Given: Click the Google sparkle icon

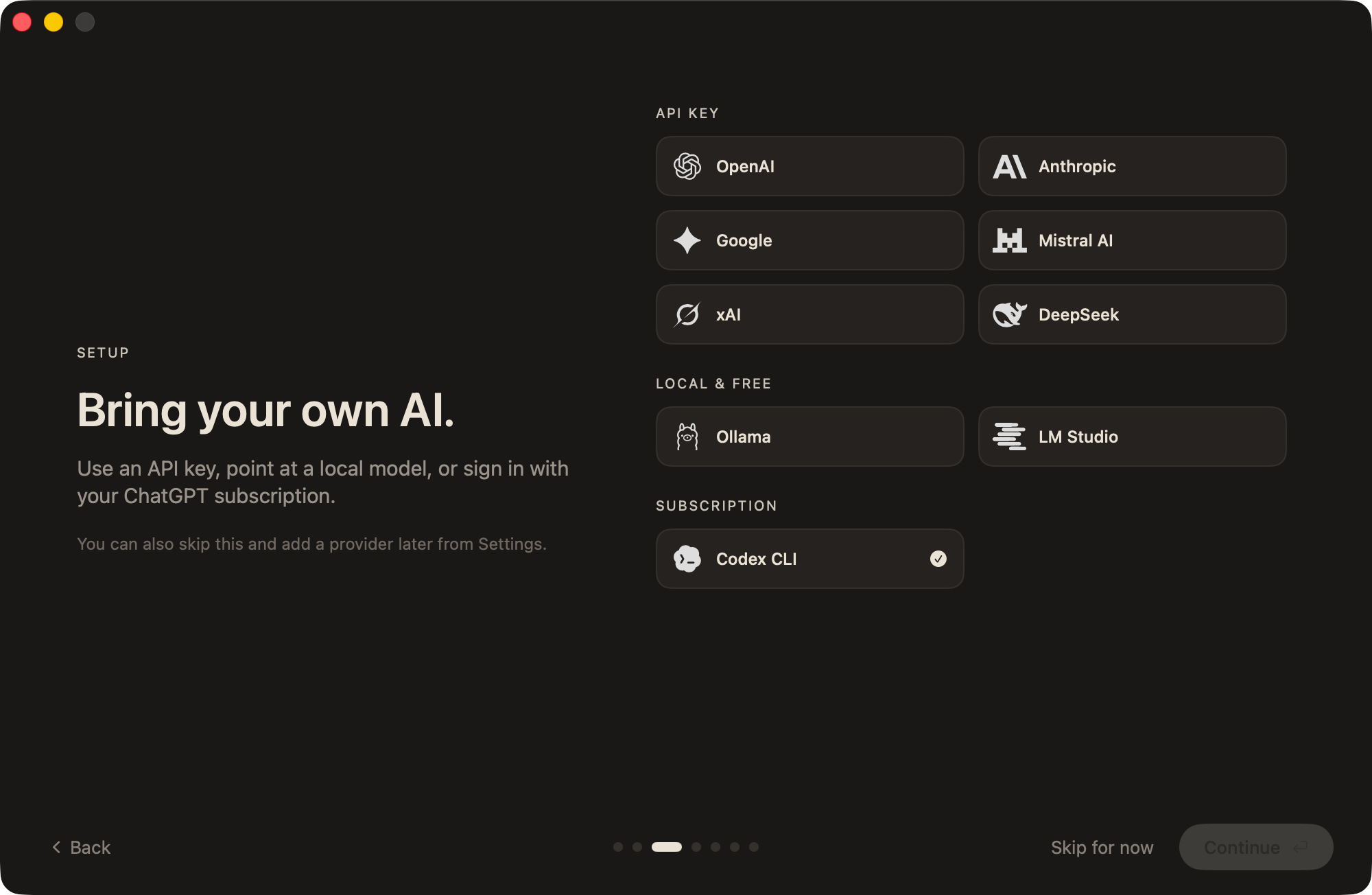Looking at the screenshot, I should coord(687,240).
